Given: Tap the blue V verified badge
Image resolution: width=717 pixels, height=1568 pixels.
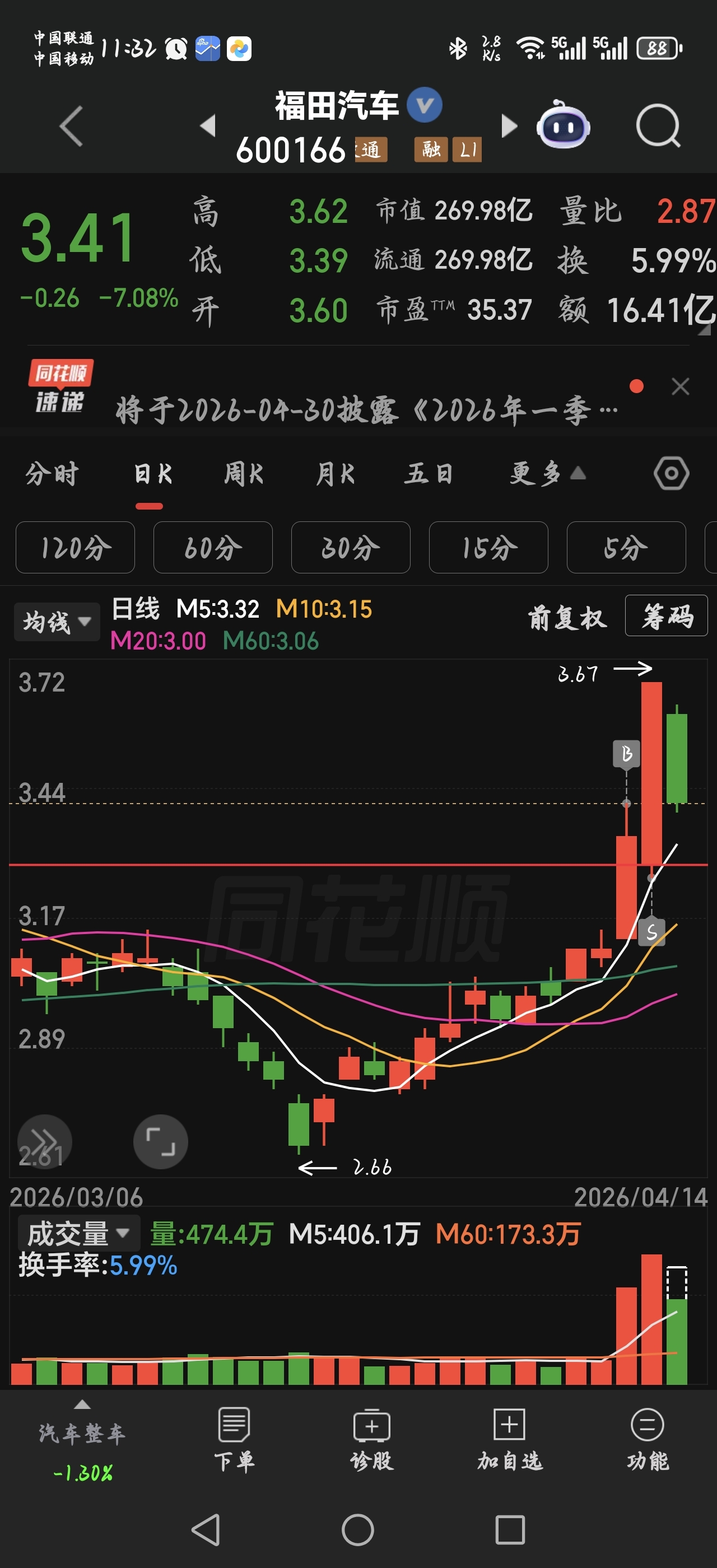Looking at the screenshot, I should point(424,105).
